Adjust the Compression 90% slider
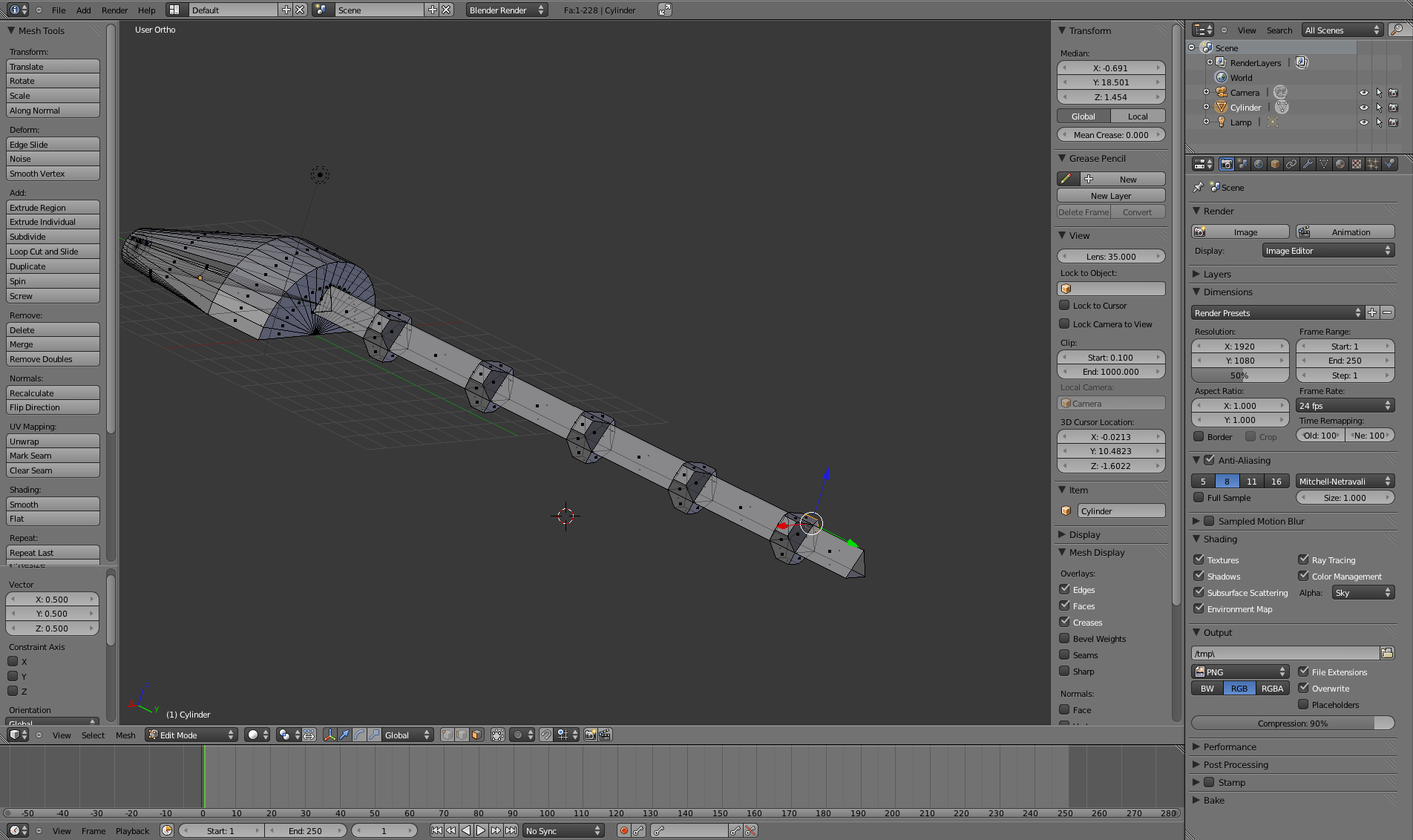 (x=1293, y=722)
